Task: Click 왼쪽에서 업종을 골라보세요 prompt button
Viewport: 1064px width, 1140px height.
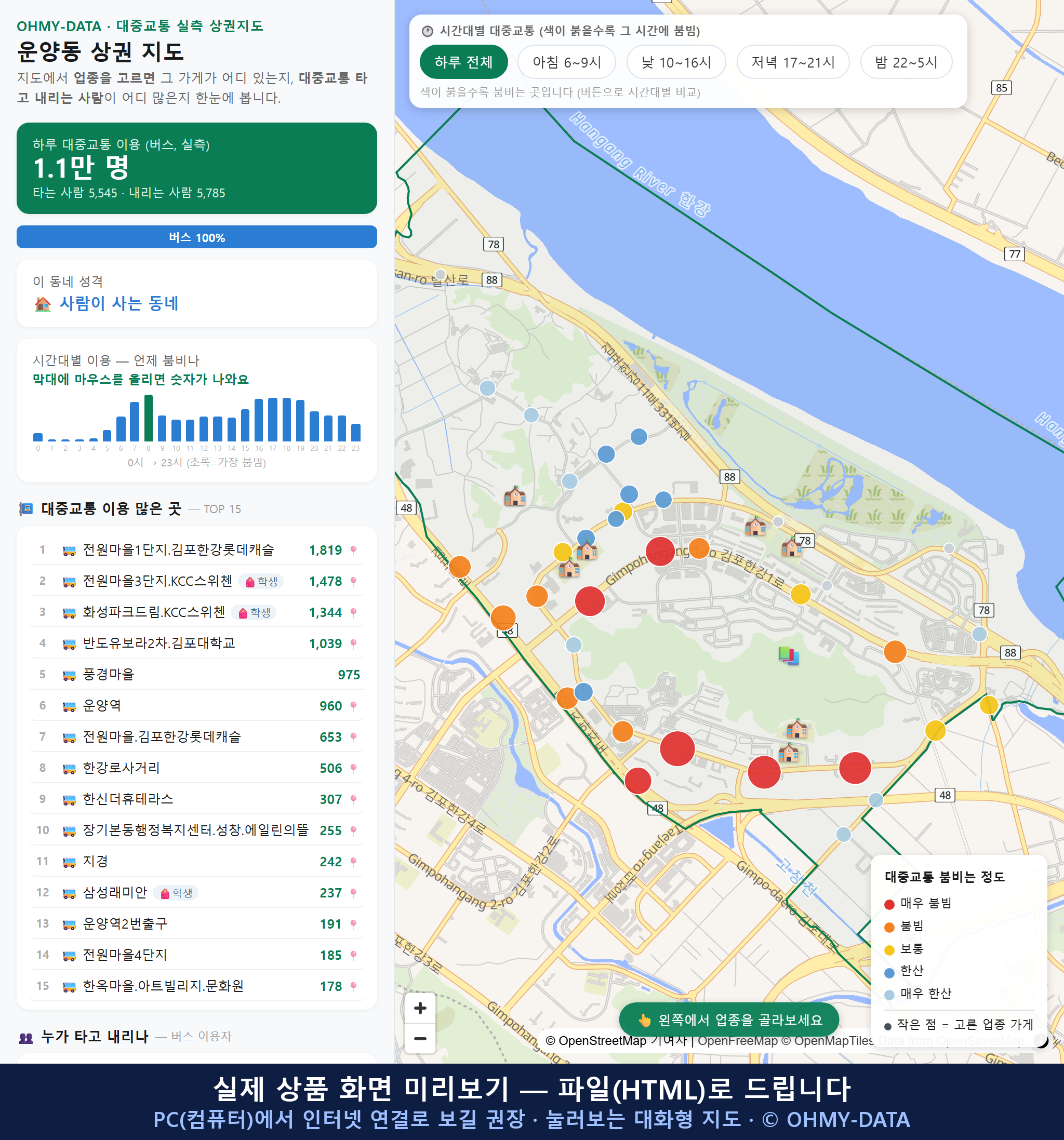Action: tap(729, 1020)
